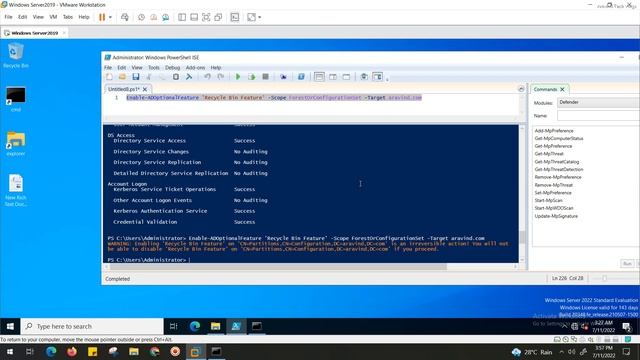This screenshot has width=640, height=360.
Task: Close the Untitled8.ps1 script tab
Action: (x=145, y=89)
